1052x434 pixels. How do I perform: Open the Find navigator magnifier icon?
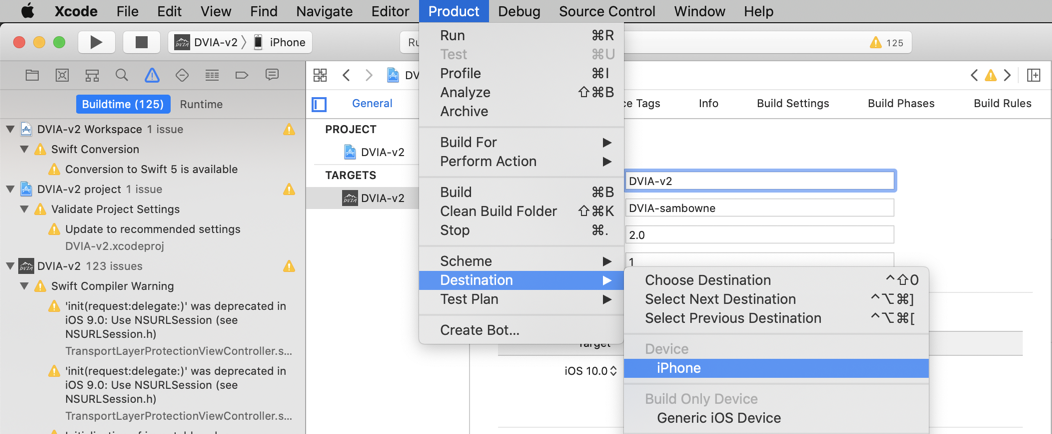122,75
